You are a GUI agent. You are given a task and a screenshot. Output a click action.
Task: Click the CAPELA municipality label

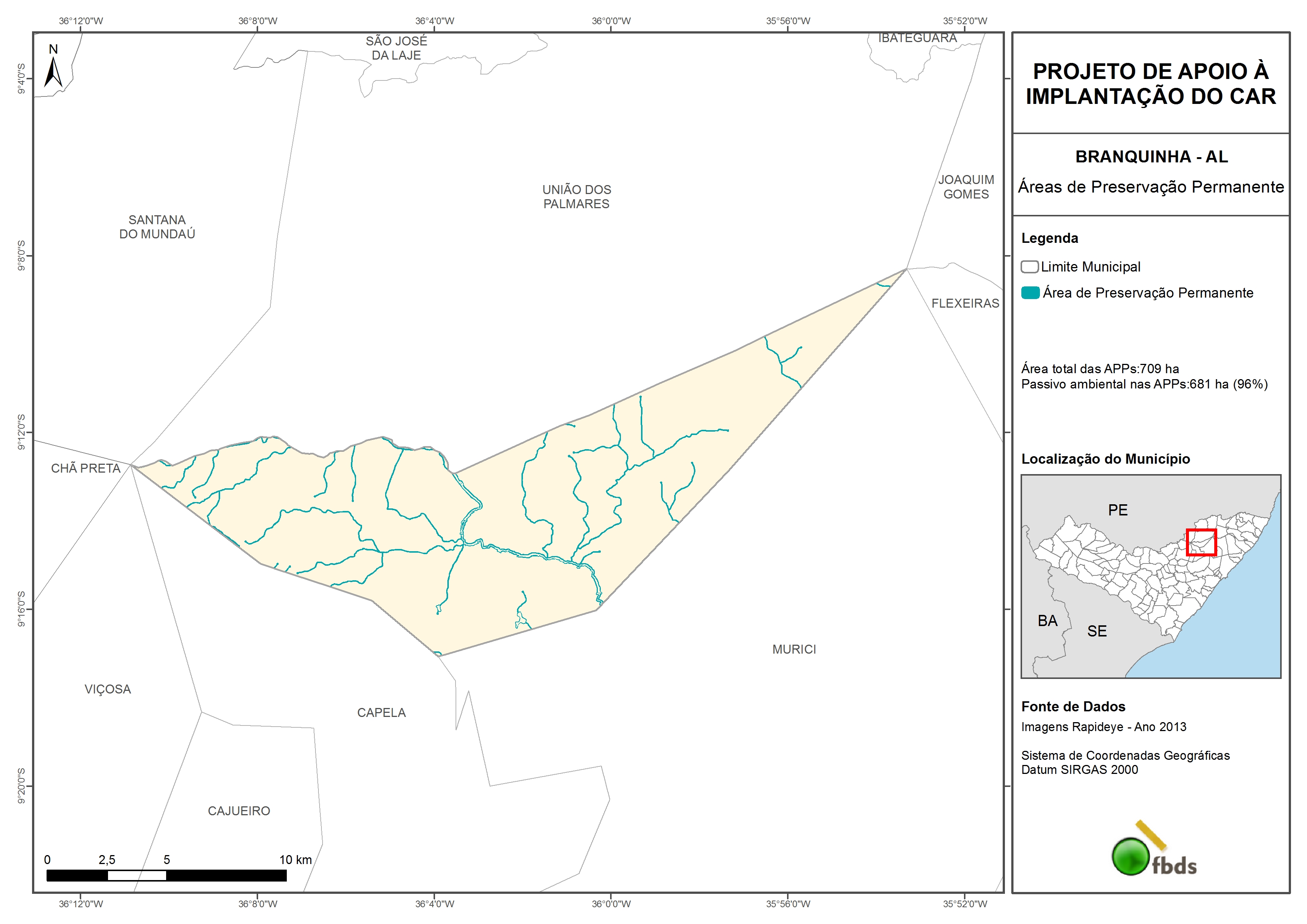point(381,712)
